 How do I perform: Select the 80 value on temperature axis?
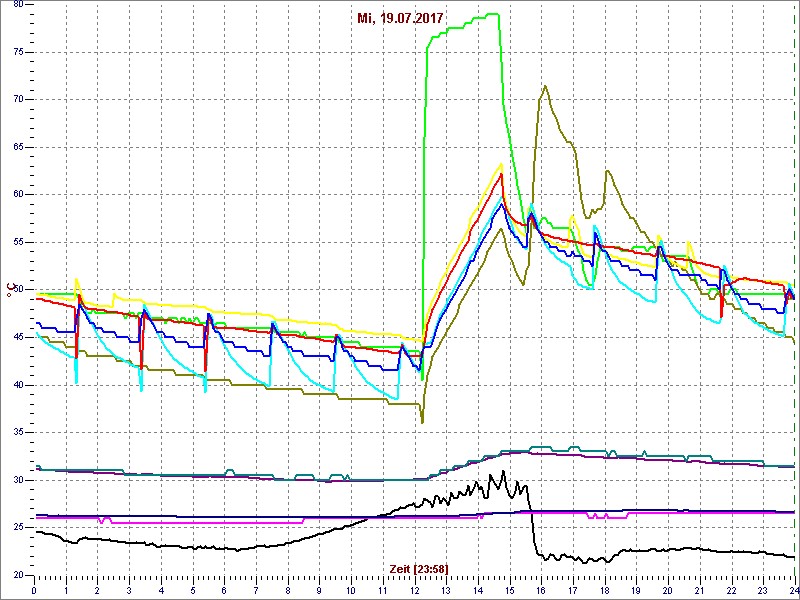(16, 4)
